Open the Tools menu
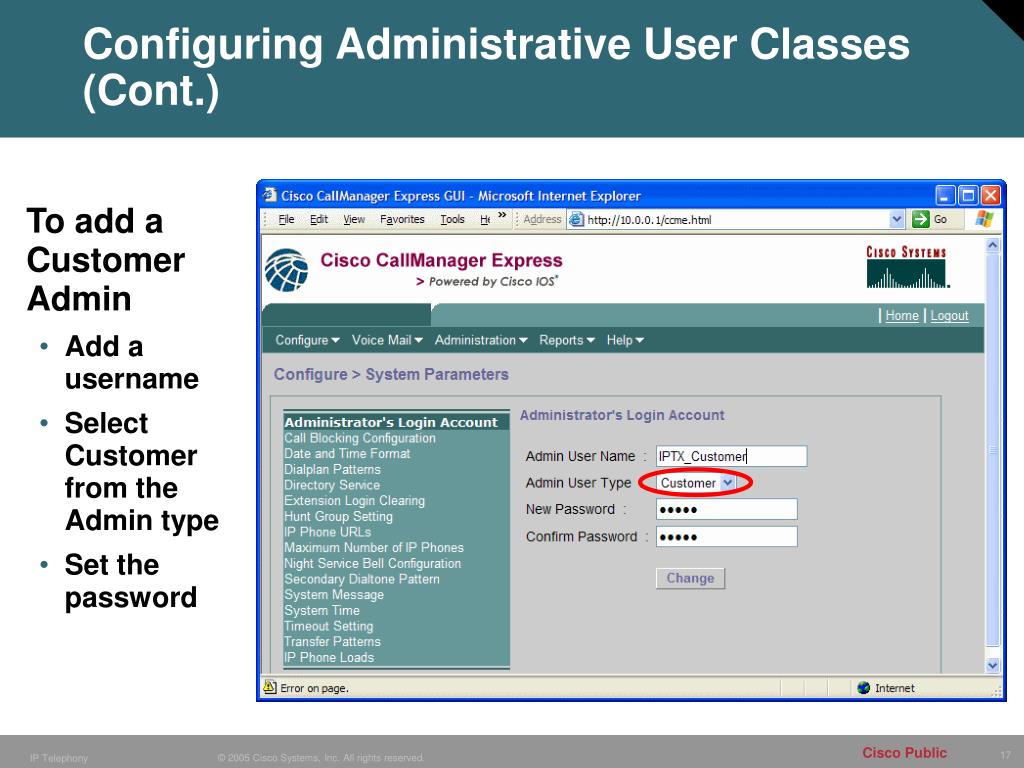The height and width of the screenshot is (768, 1024). point(452,219)
